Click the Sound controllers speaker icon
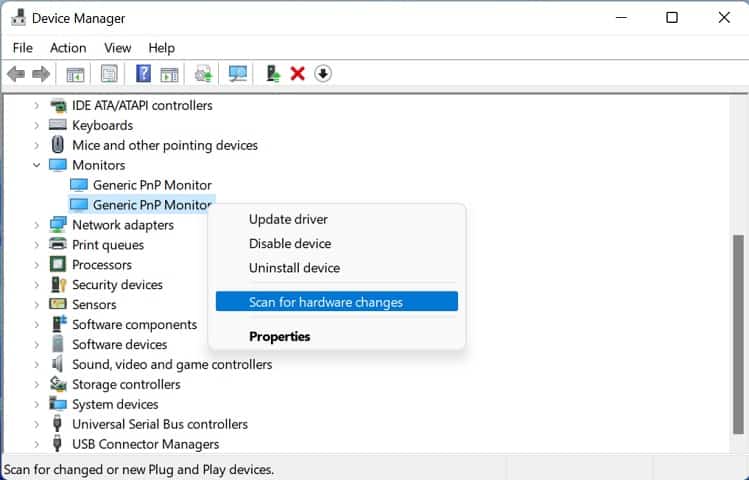Image resolution: width=749 pixels, height=480 pixels. coord(58,364)
